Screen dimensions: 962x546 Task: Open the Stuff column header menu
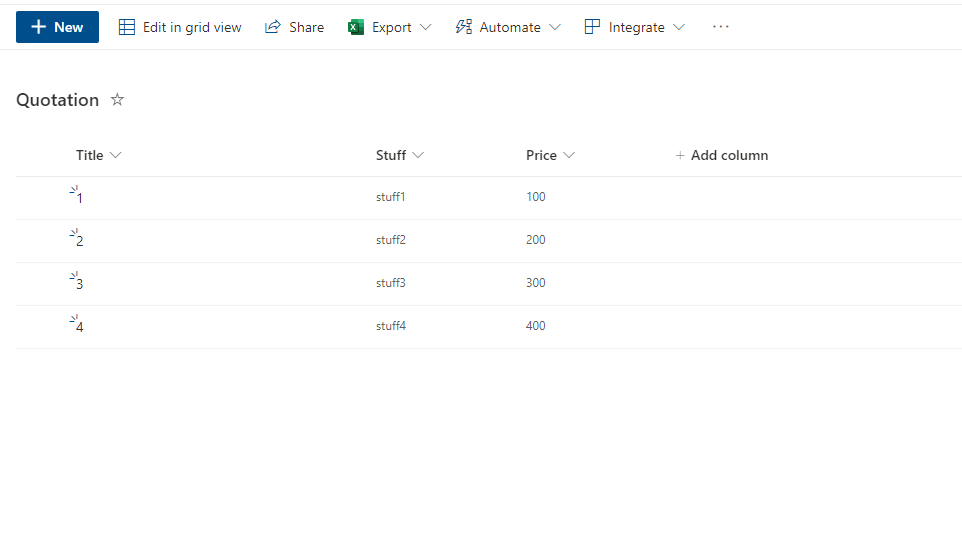tap(400, 155)
